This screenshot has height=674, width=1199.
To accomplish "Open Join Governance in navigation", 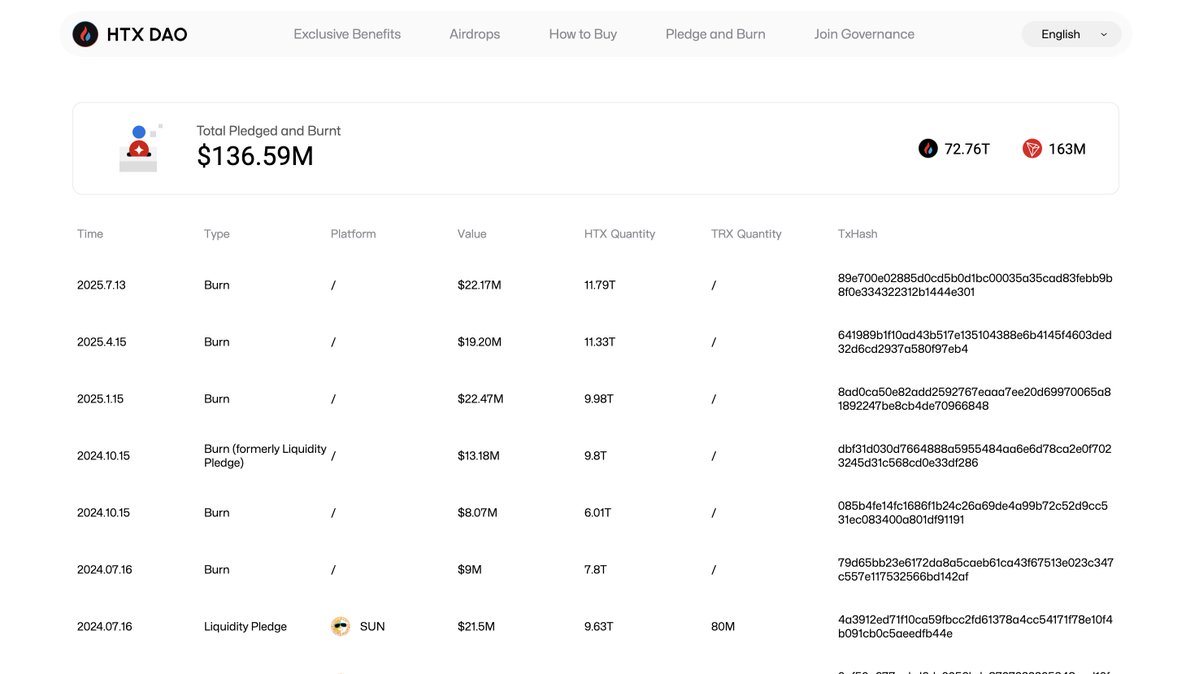I will (x=864, y=34).
